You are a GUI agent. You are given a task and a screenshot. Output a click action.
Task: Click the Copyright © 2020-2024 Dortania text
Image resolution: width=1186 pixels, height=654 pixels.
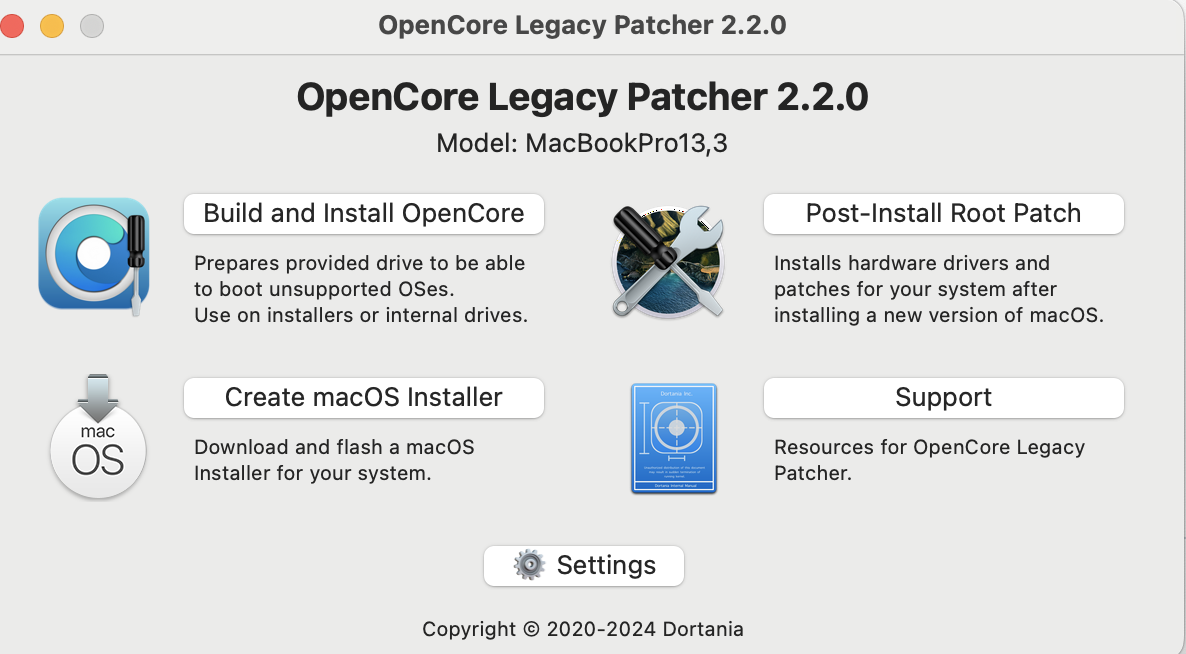pos(582,629)
